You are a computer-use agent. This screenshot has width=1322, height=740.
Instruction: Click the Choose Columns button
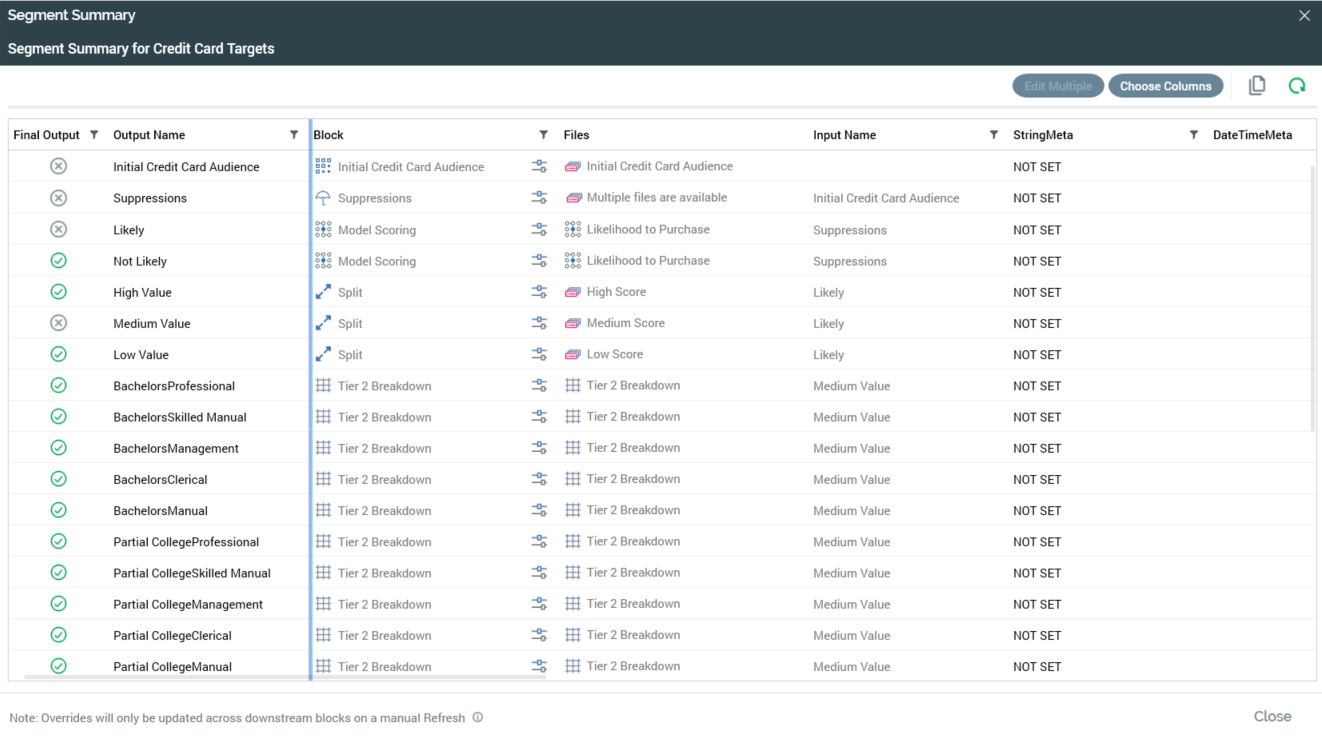click(x=1165, y=86)
